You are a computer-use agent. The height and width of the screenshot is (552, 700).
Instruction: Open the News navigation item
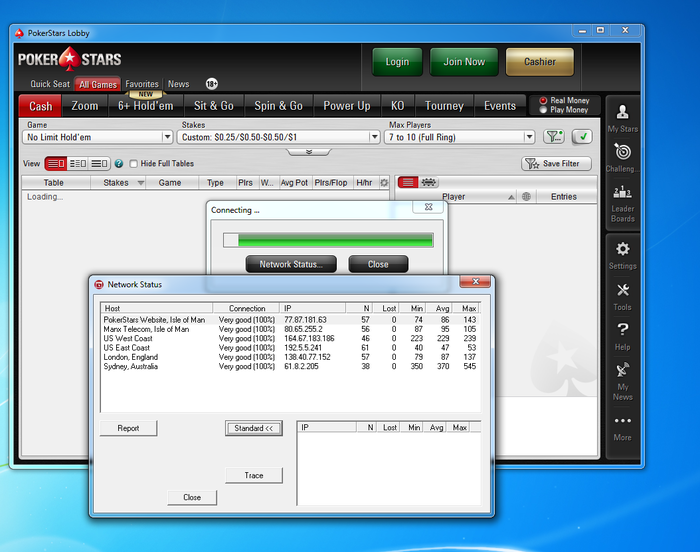179,84
